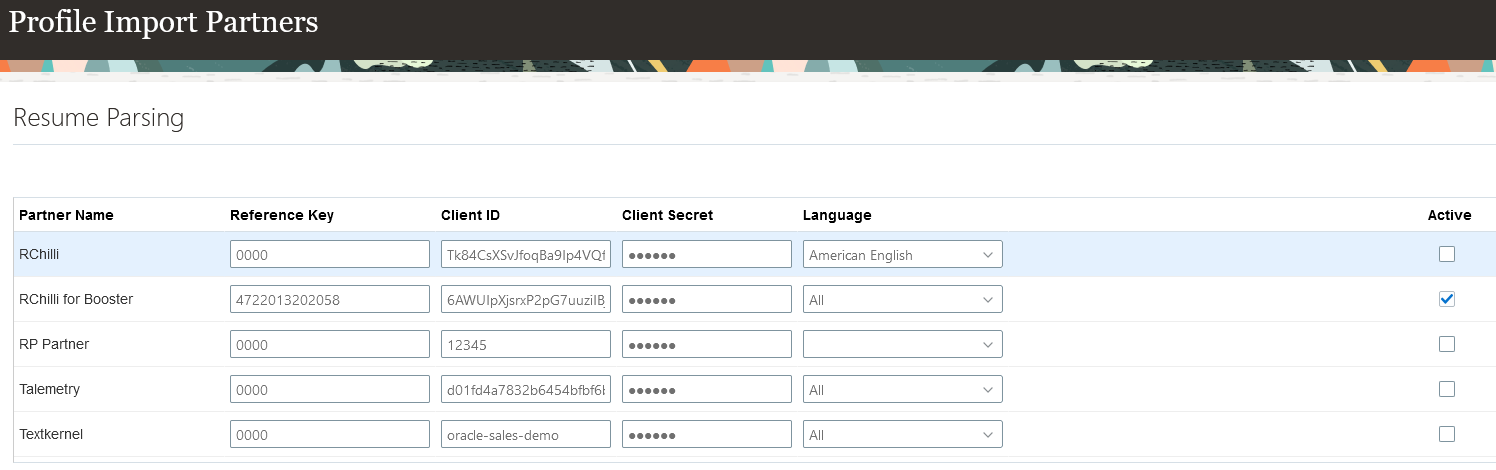Click the Resume Parsing section heading
This screenshot has width=1496, height=470.
coord(98,118)
